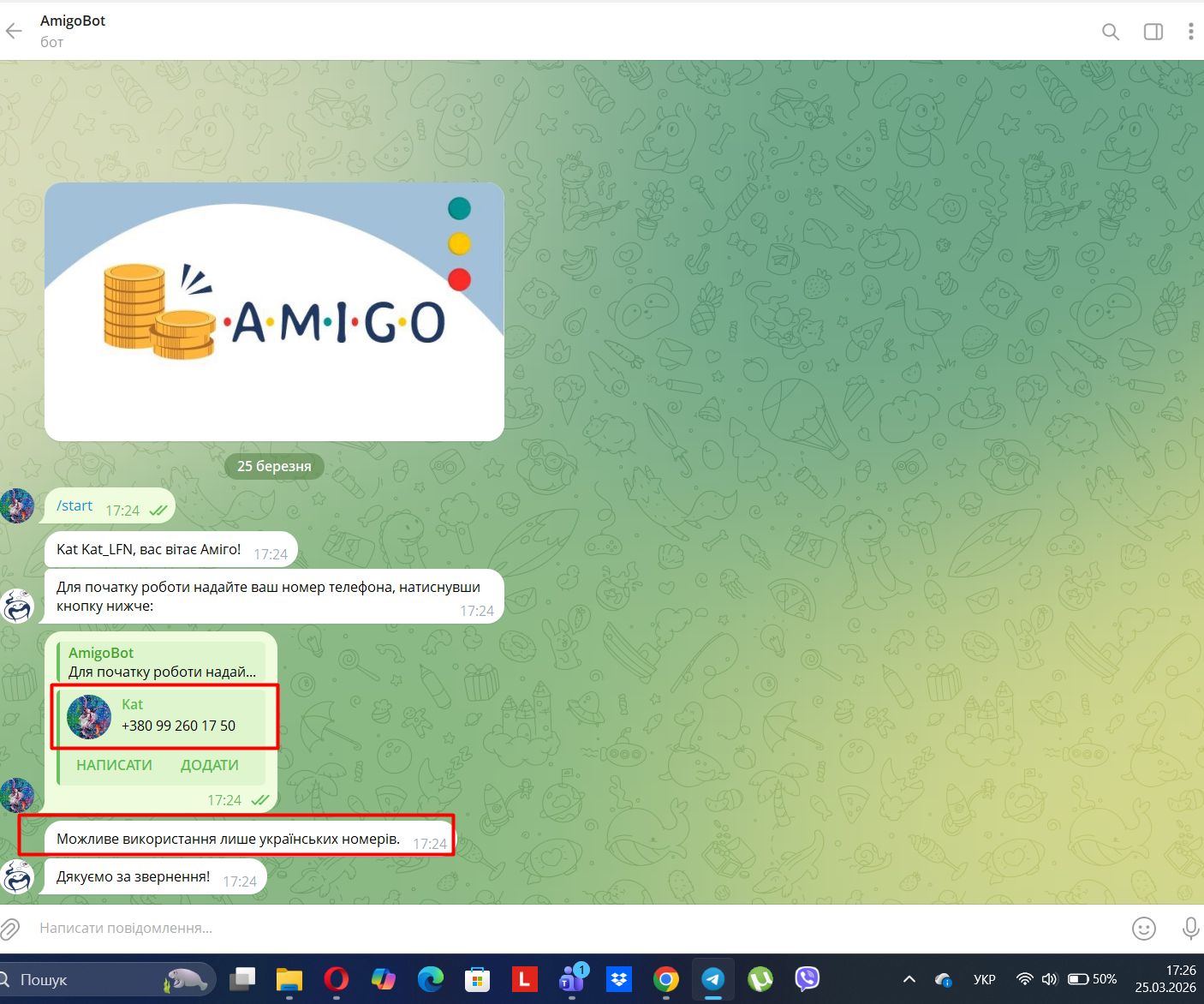Toggle the right sidebar panel icon

[x=1153, y=32]
